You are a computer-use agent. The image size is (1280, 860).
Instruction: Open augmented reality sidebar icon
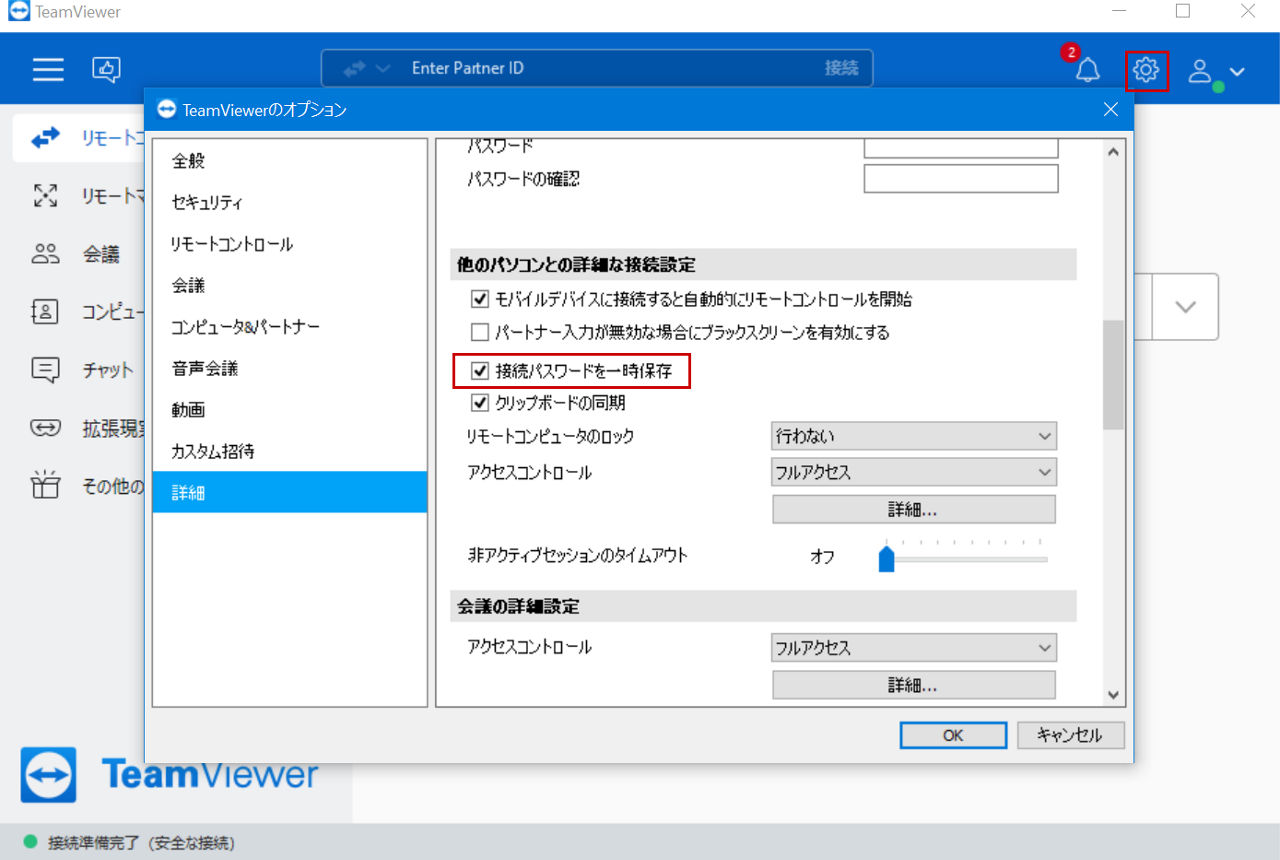[x=46, y=428]
